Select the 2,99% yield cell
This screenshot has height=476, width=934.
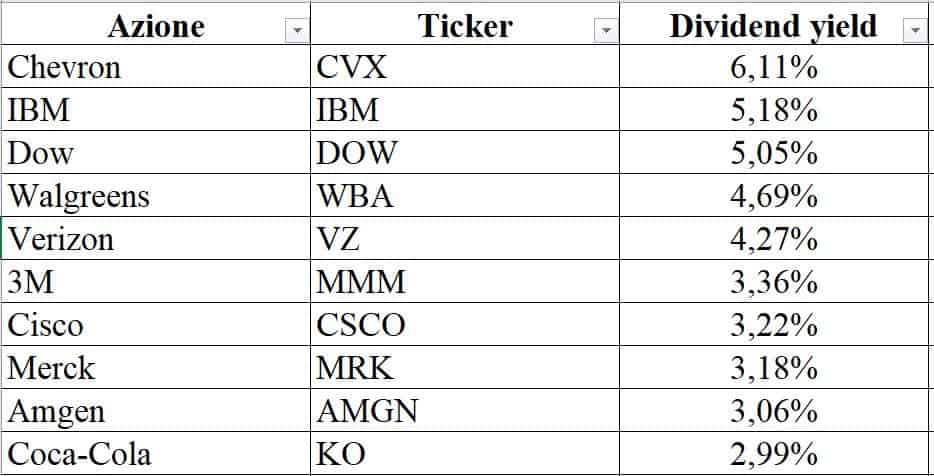775,454
